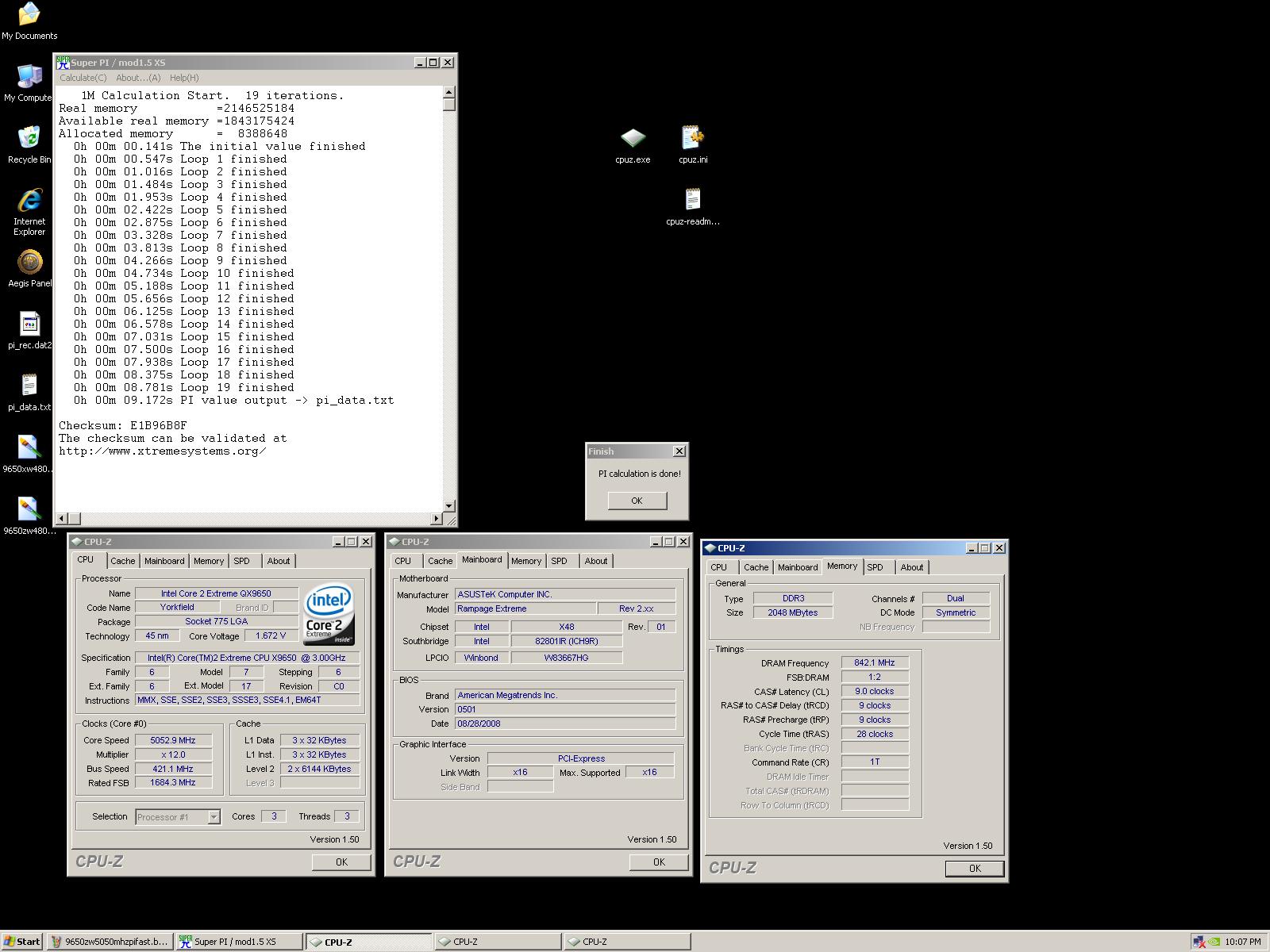Open About tab in first CPU-Z window
The image size is (1270, 952).
coord(279,561)
